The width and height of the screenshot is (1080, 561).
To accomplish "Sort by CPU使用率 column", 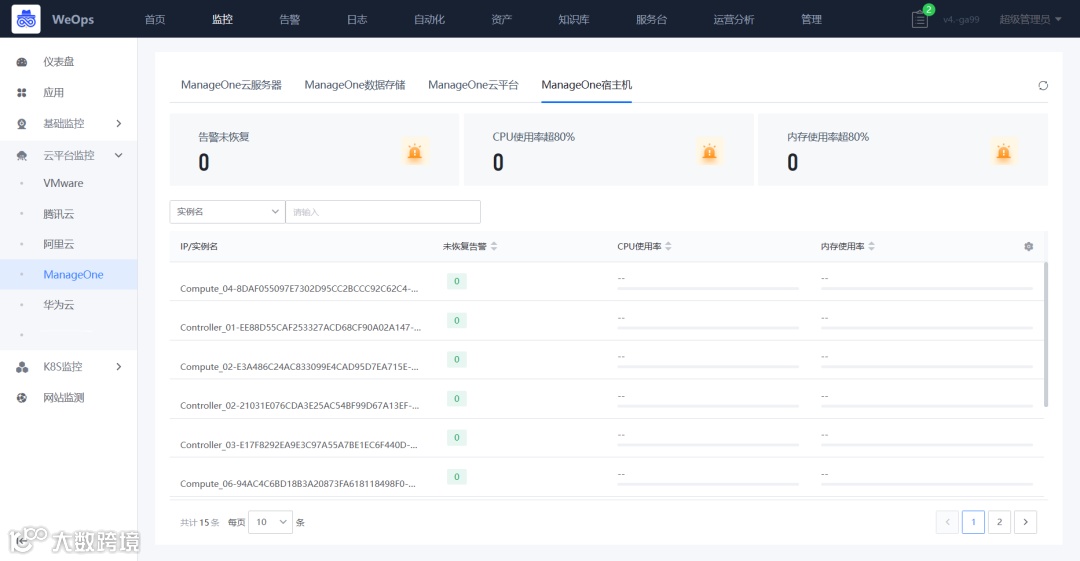I will [x=668, y=246].
